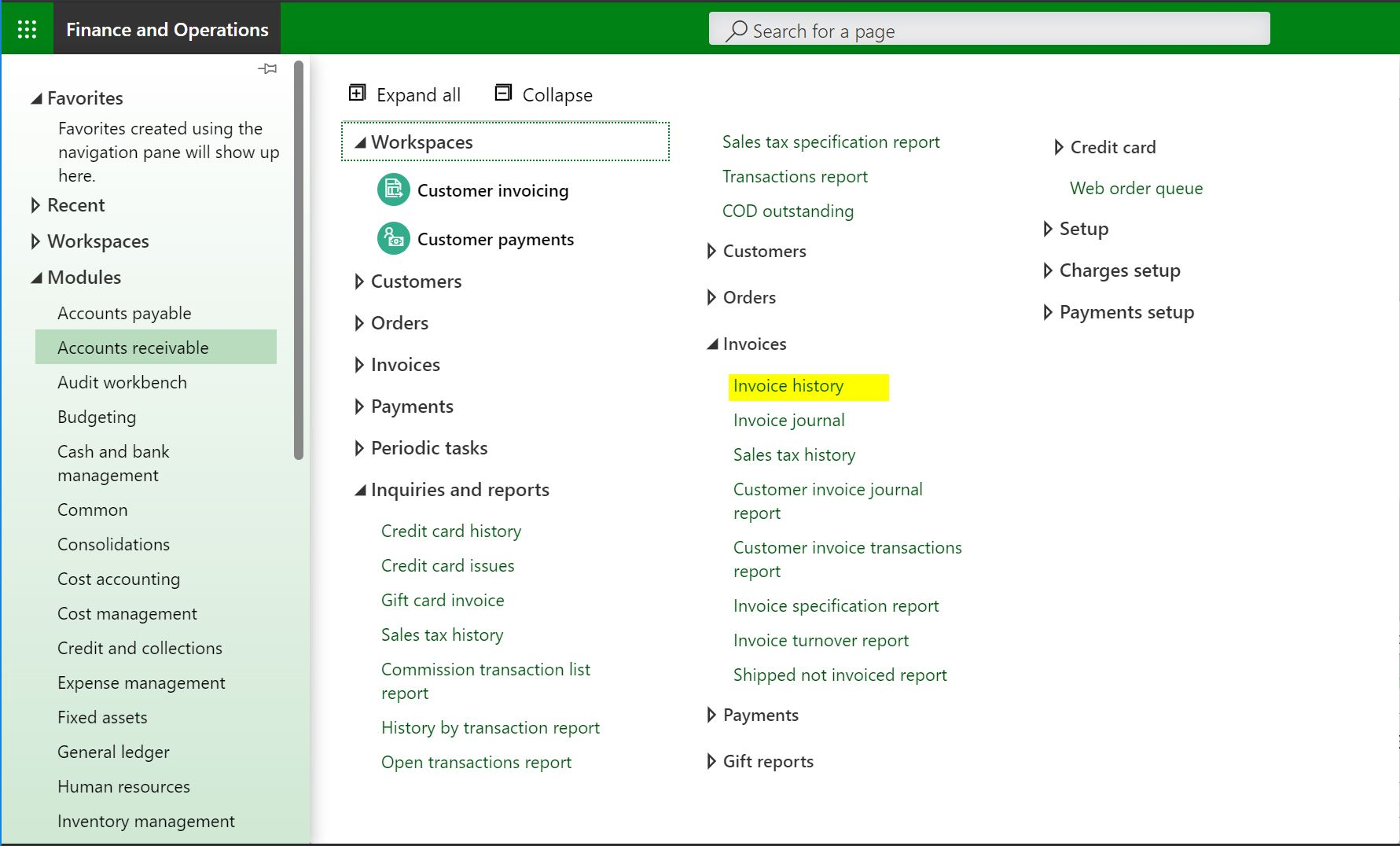
Task: Open the app launcher waffle icon
Action: (x=27, y=29)
